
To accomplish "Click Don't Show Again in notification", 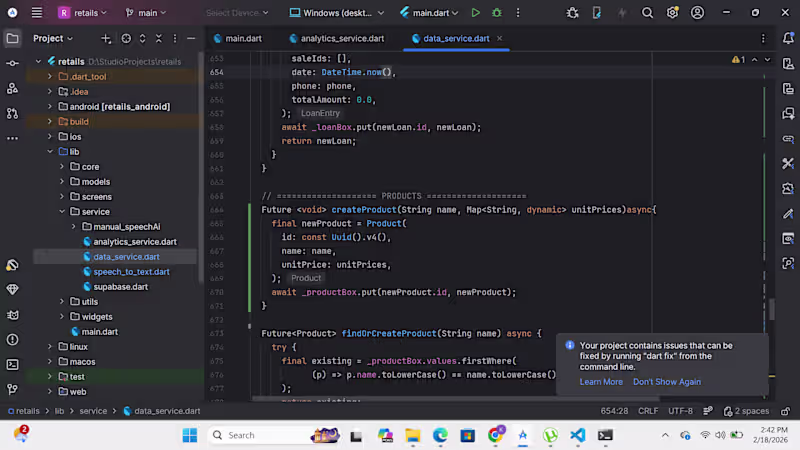I will [666, 382].
